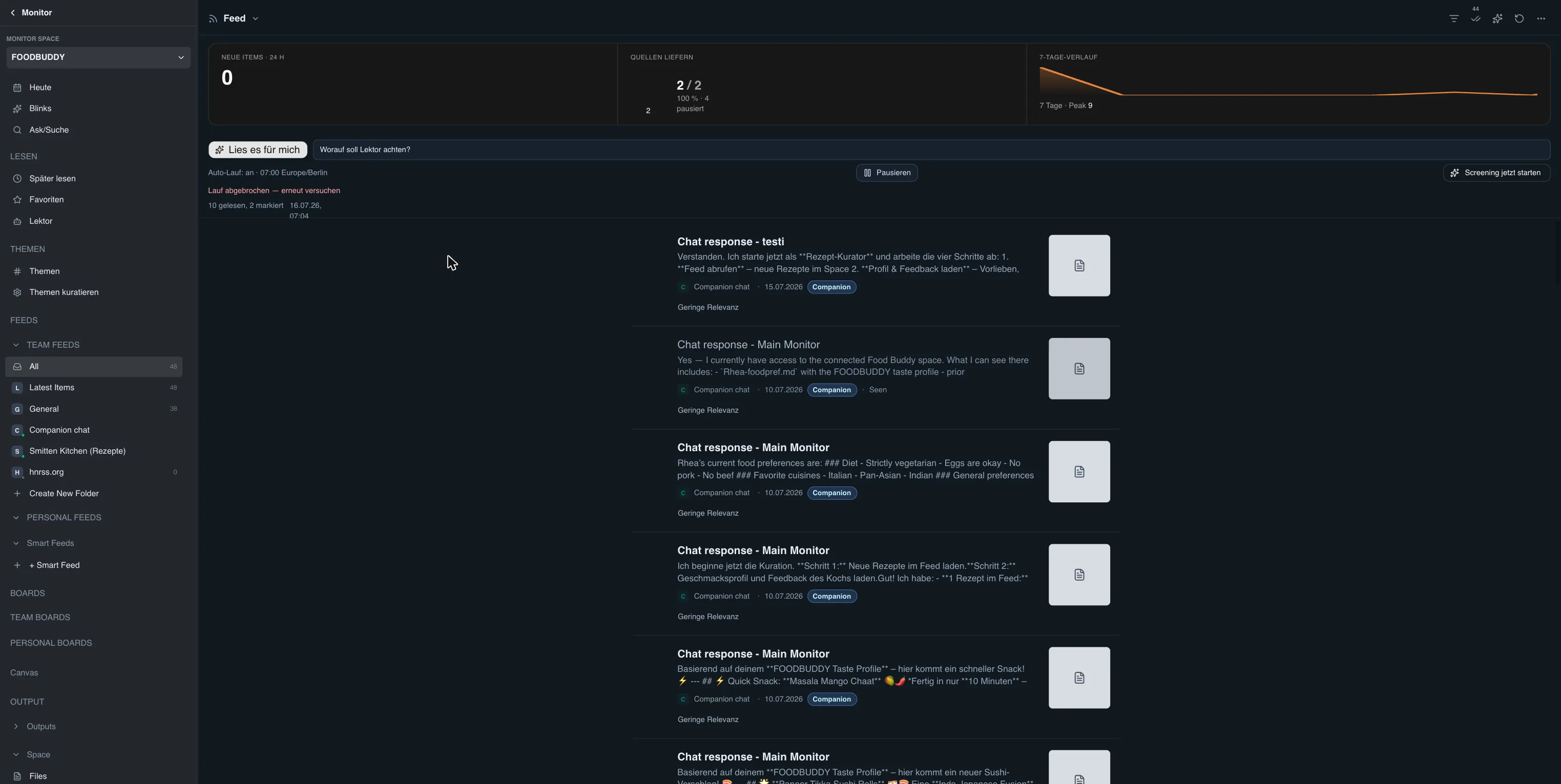
Task: Click the Pausieren button
Action: point(886,173)
